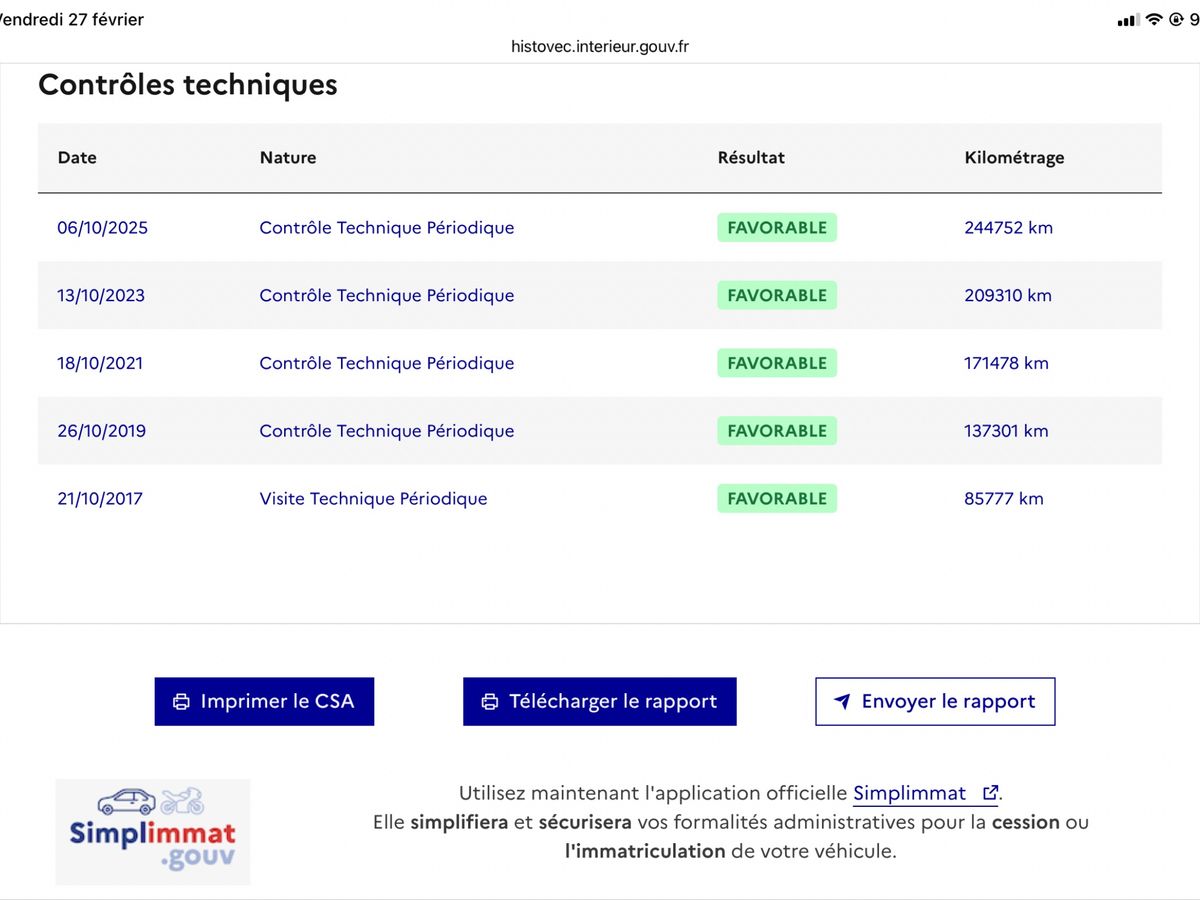The width and height of the screenshot is (1200, 900).
Task: Click the Imprimer le CSA button
Action: (x=264, y=702)
